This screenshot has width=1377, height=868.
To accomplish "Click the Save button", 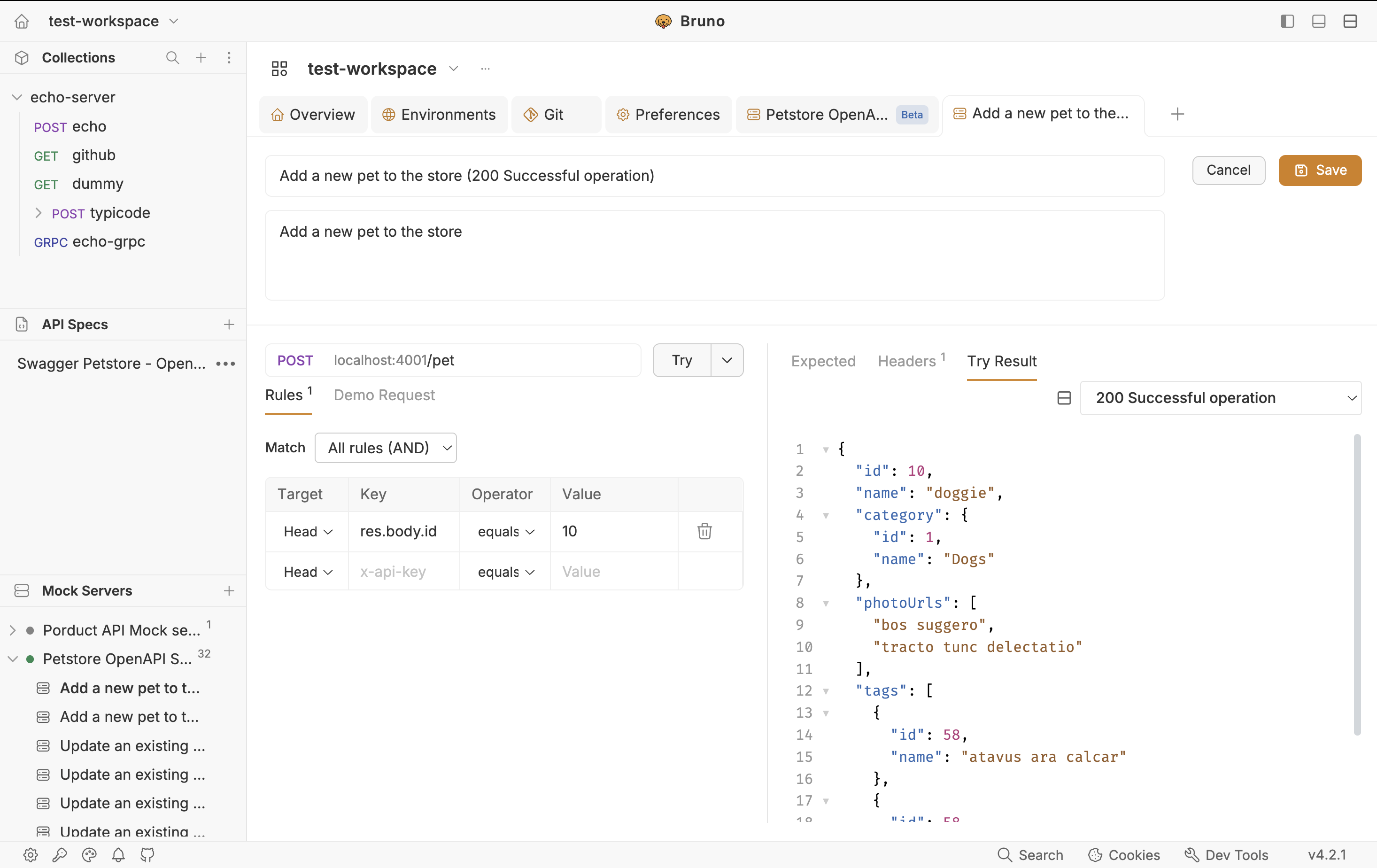I will coord(1320,170).
